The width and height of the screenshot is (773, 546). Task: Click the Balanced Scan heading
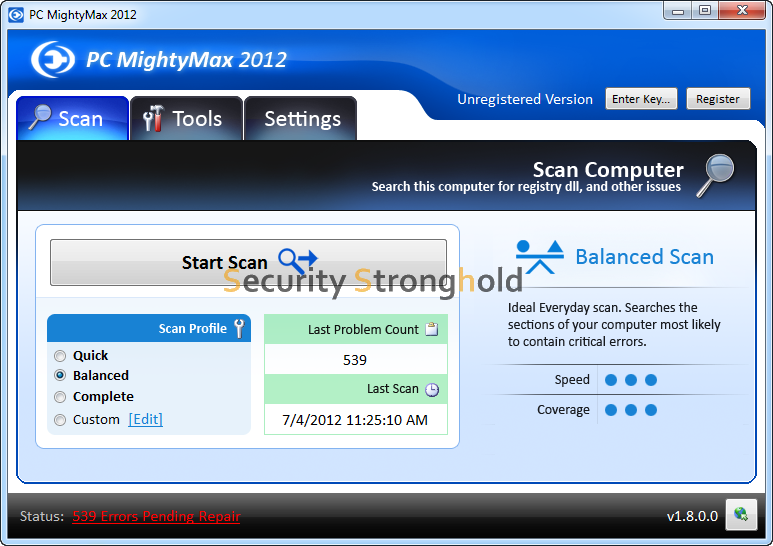click(x=645, y=257)
